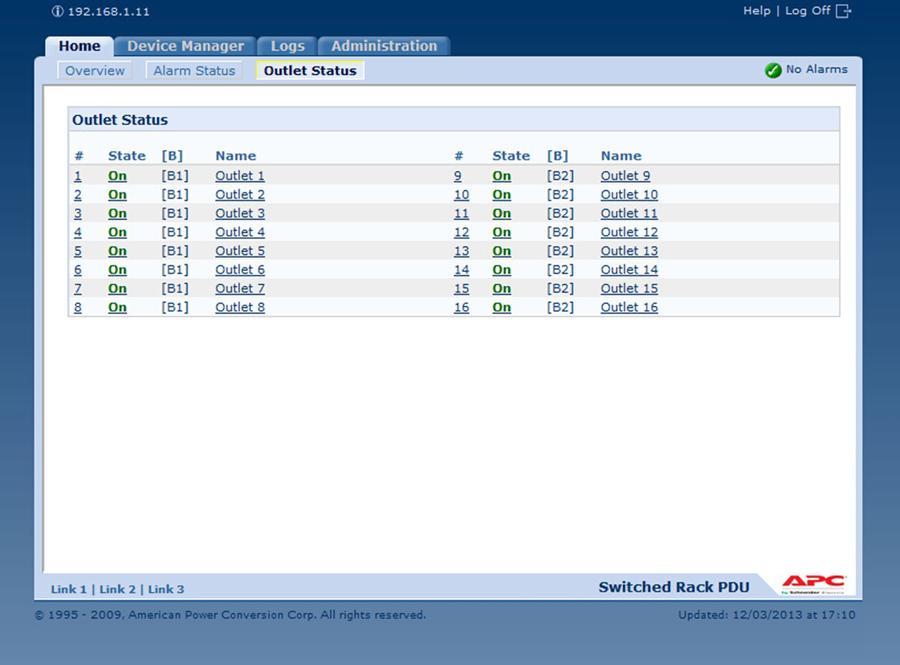
Task: Open the Outlet 5 name link
Action: coord(240,251)
